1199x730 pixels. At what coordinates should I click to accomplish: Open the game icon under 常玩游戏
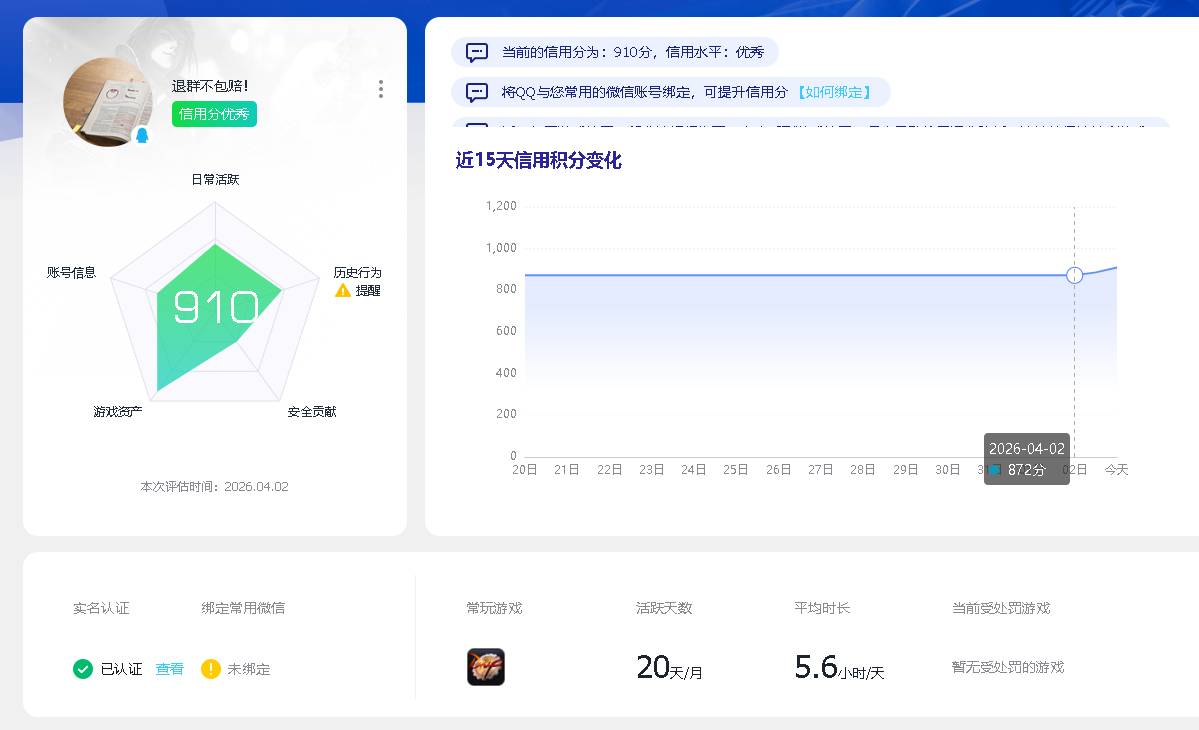click(x=485, y=667)
